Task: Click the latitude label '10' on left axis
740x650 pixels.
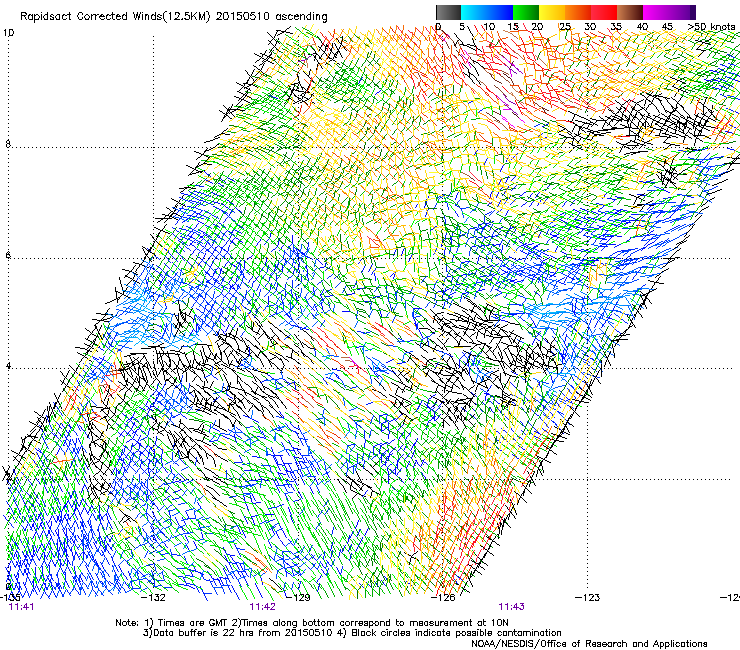Action: pyautogui.click(x=8, y=33)
